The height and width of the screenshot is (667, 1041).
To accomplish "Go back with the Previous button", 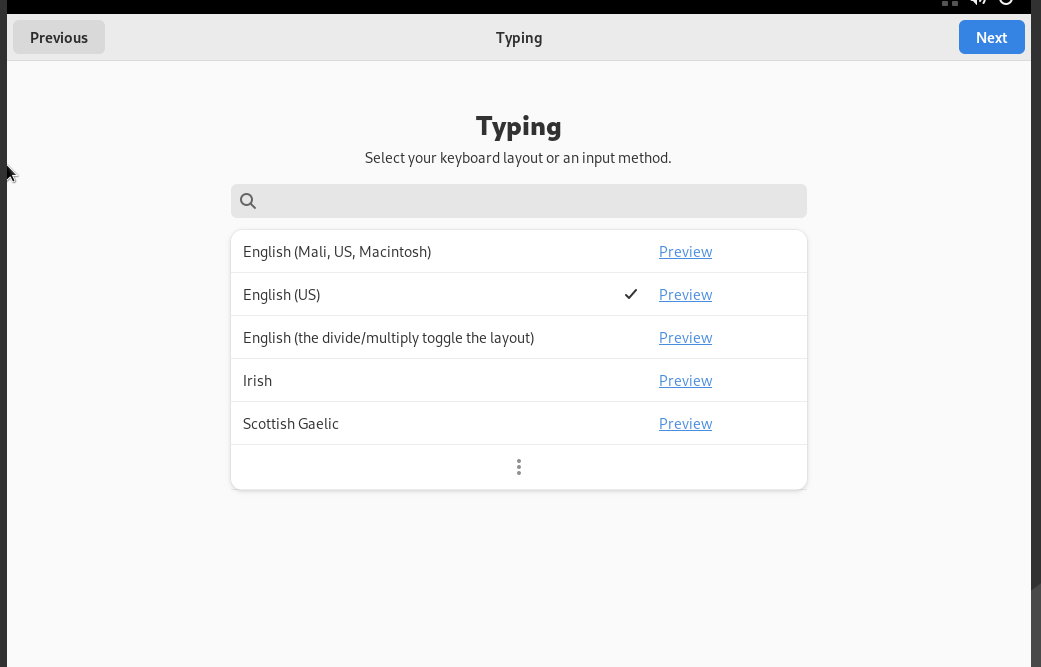I will [59, 38].
